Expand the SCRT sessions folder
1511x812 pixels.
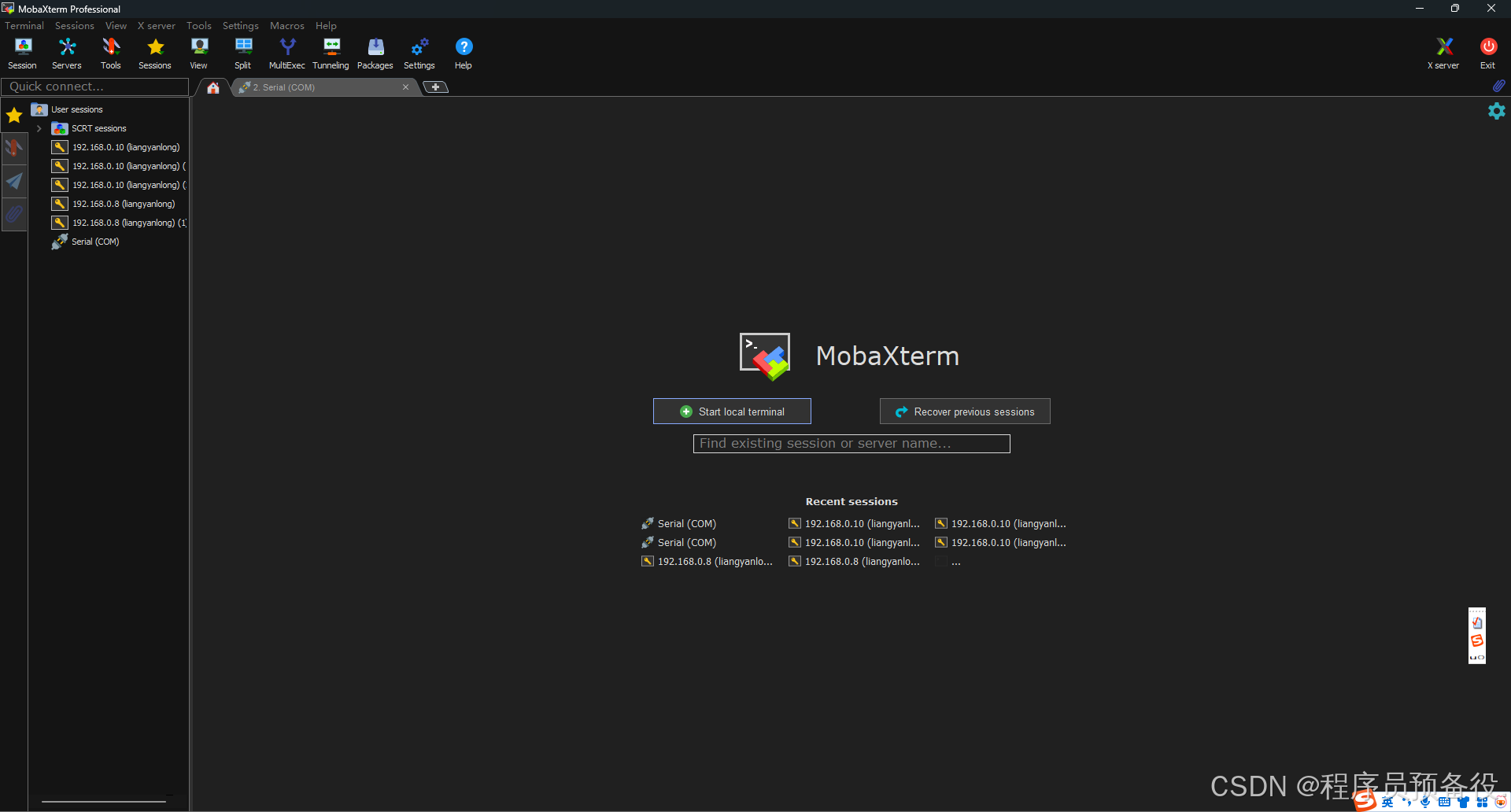[39, 128]
